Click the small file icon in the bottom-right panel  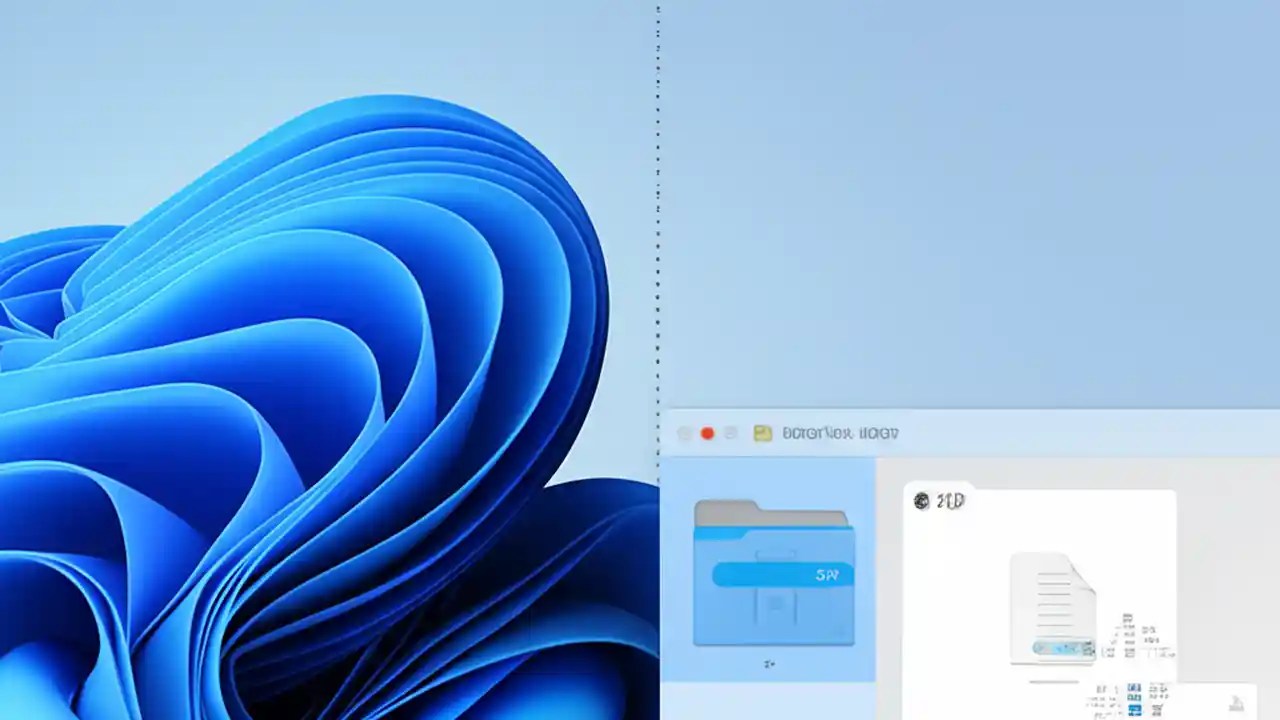1237,703
